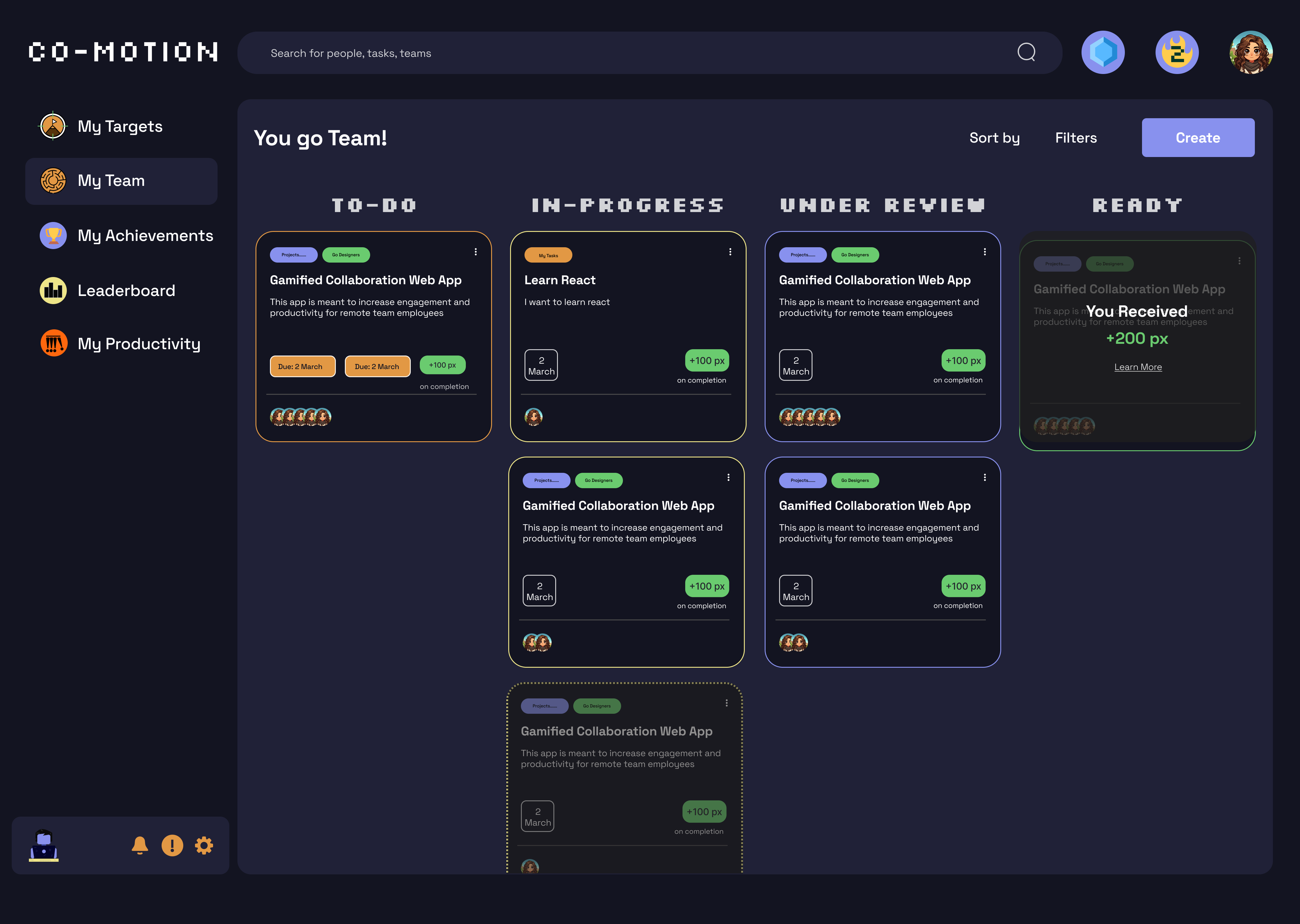
Task: Click the flame streak badge near the avatar
Action: 1177,52
